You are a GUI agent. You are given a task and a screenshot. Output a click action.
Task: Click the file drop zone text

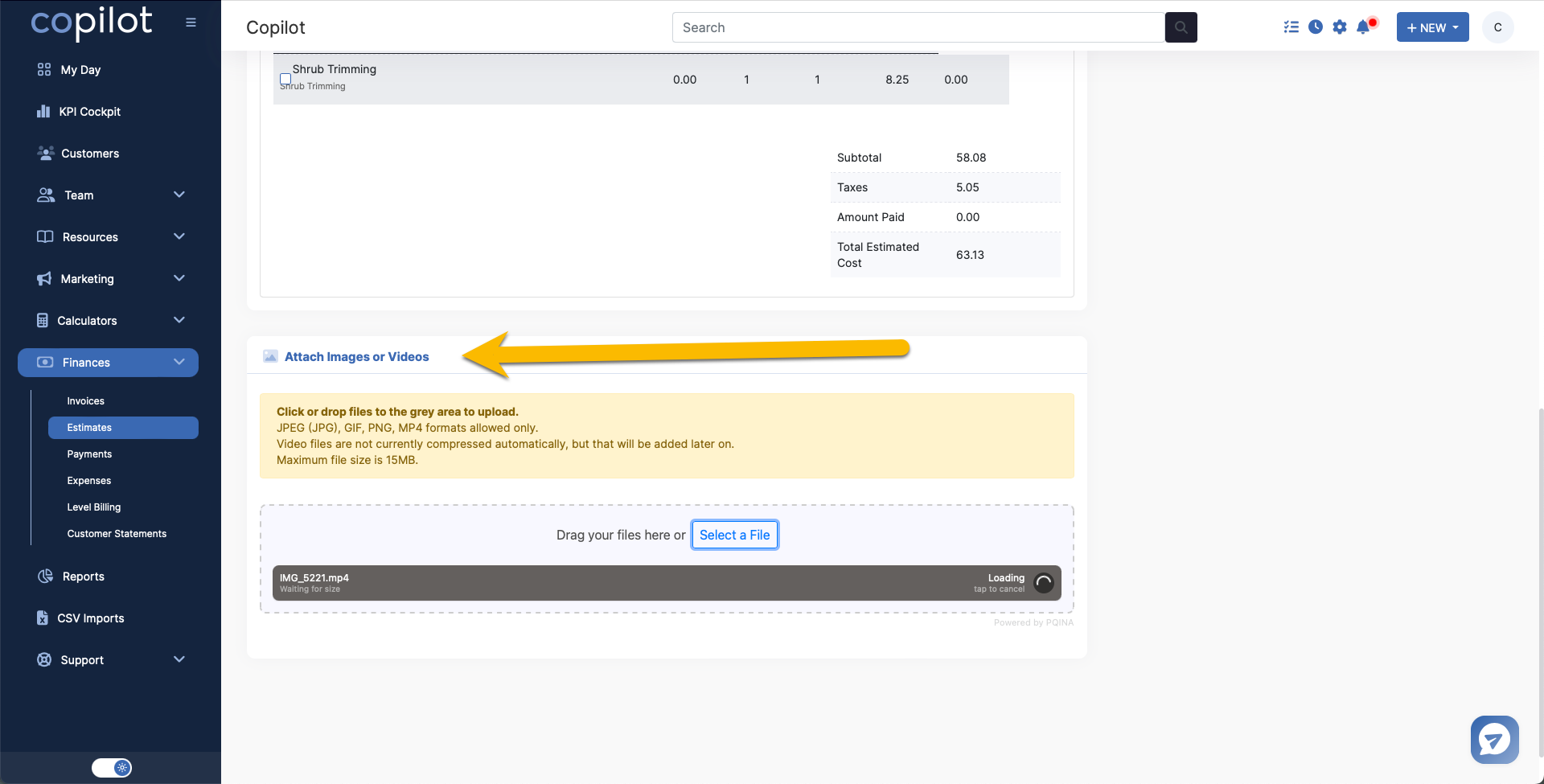(x=621, y=535)
